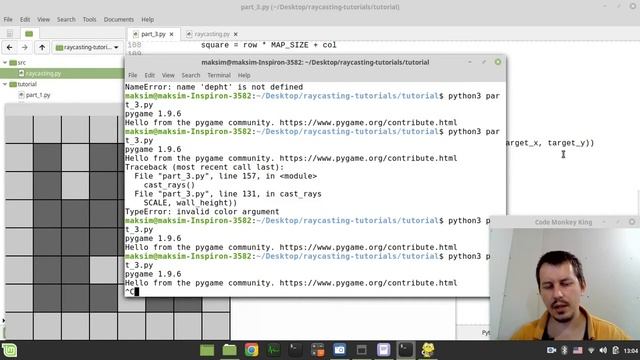Viewport: 640px width, 360px height.
Task: Click the Traceback (most recent call last) line
Action: pos(204,167)
